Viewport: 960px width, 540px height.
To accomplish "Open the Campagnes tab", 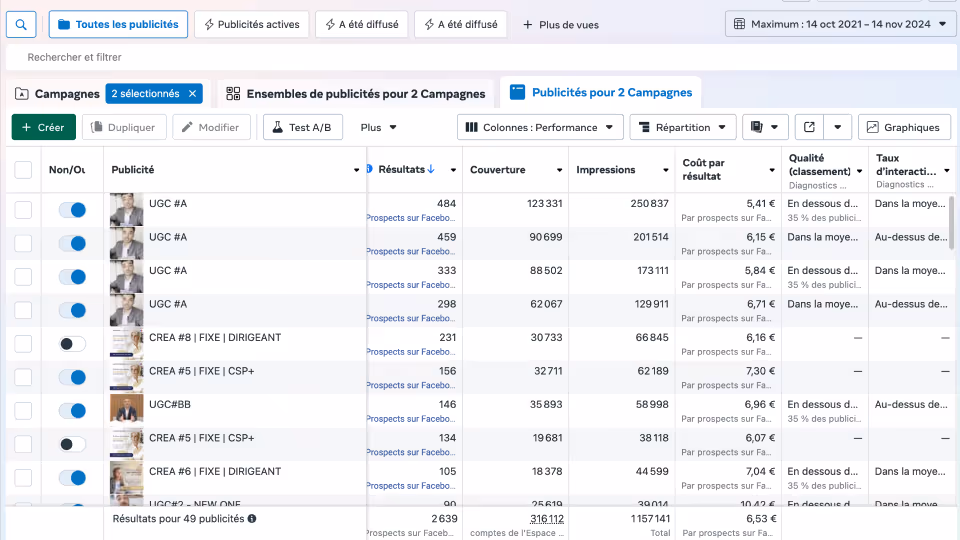I will [x=57, y=94].
